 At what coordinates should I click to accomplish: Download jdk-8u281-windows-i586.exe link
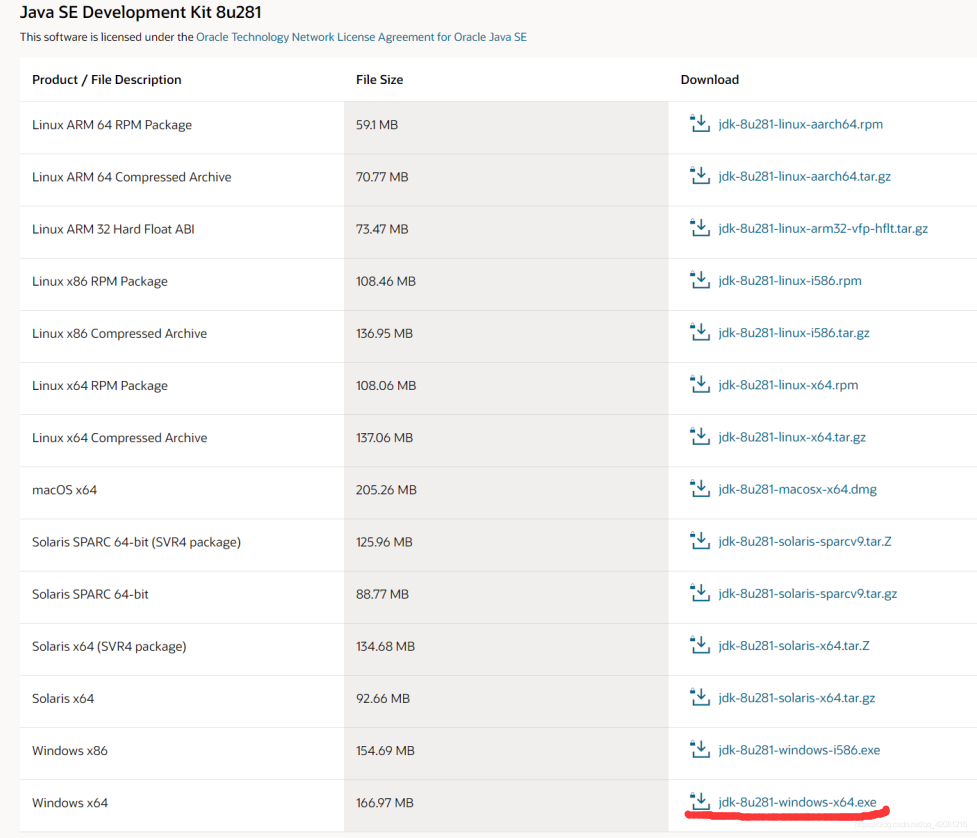(799, 750)
